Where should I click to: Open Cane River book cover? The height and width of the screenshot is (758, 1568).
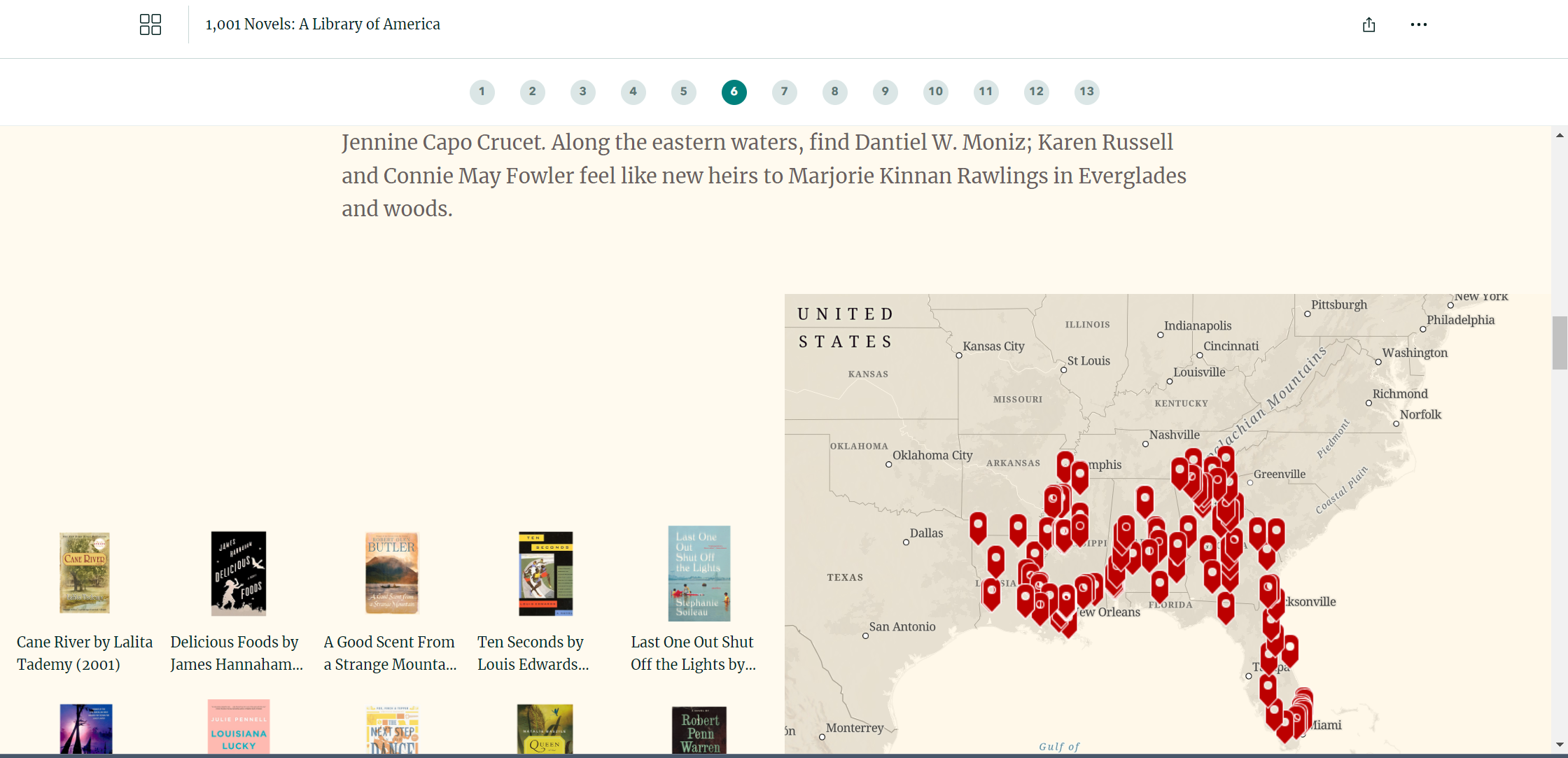pos(85,573)
